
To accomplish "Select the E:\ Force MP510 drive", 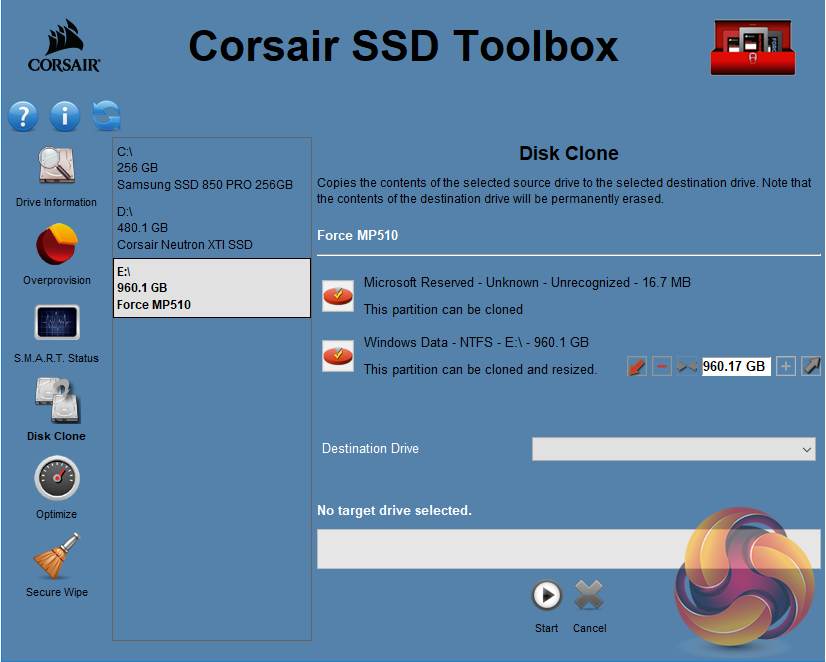I will click(x=212, y=288).
